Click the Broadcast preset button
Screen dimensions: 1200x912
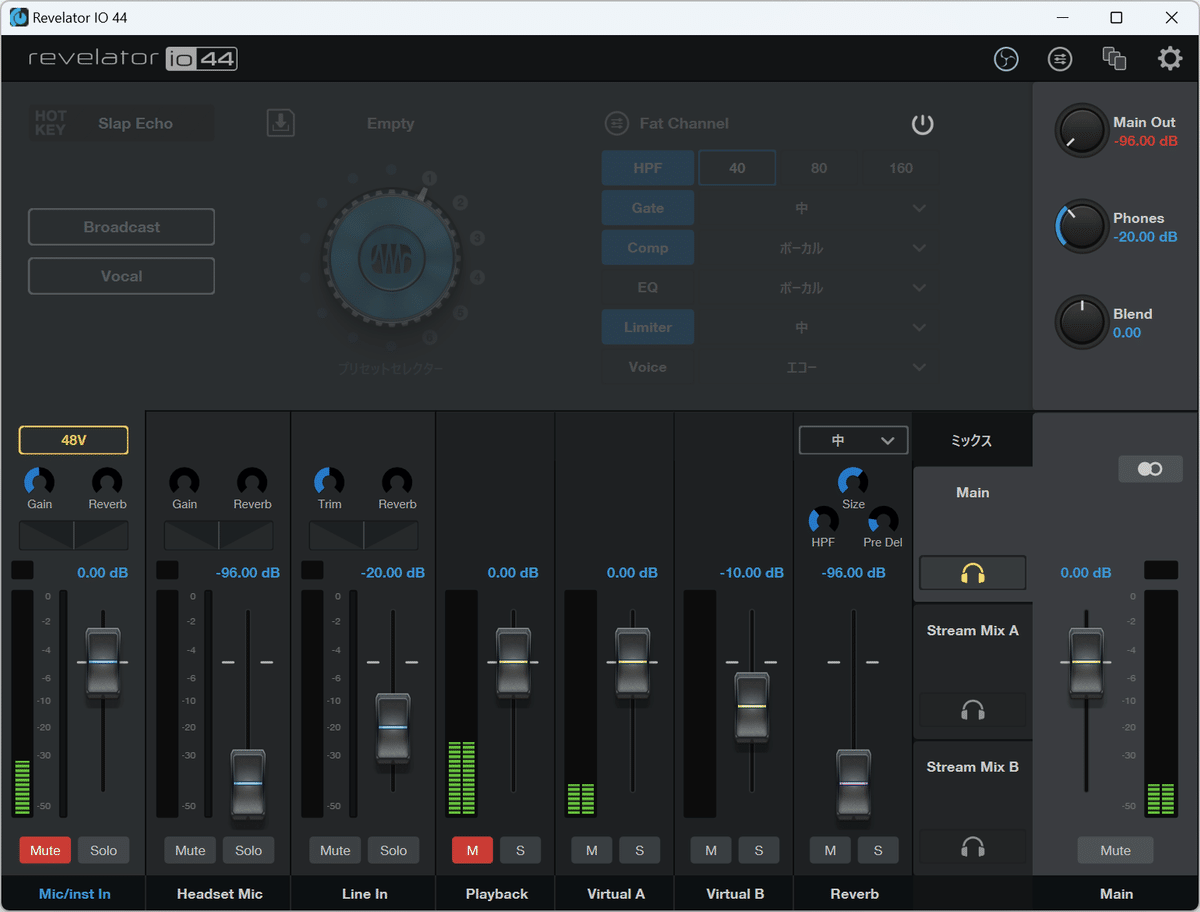click(x=121, y=227)
